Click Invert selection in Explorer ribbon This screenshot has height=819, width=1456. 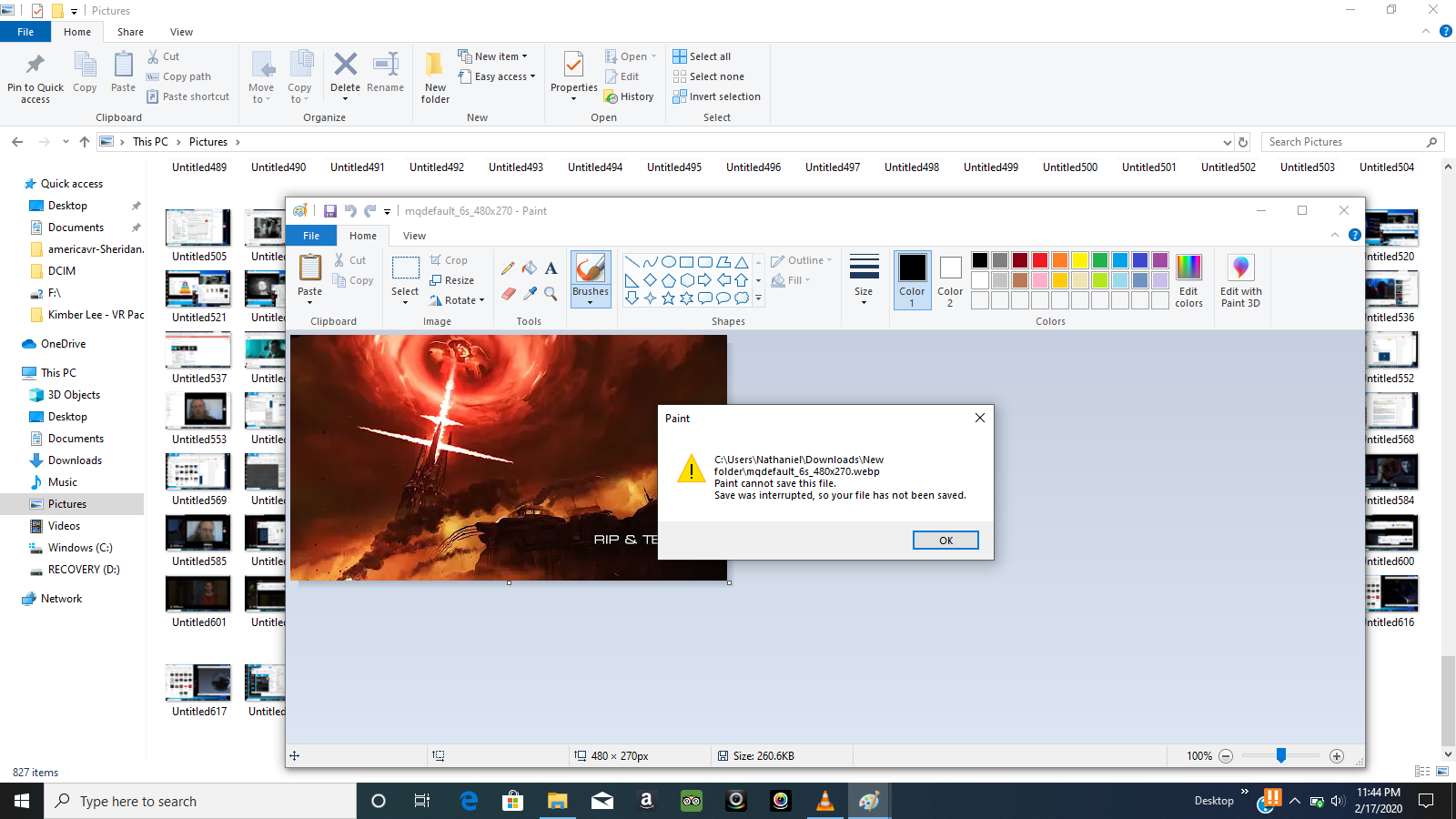[x=716, y=96]
